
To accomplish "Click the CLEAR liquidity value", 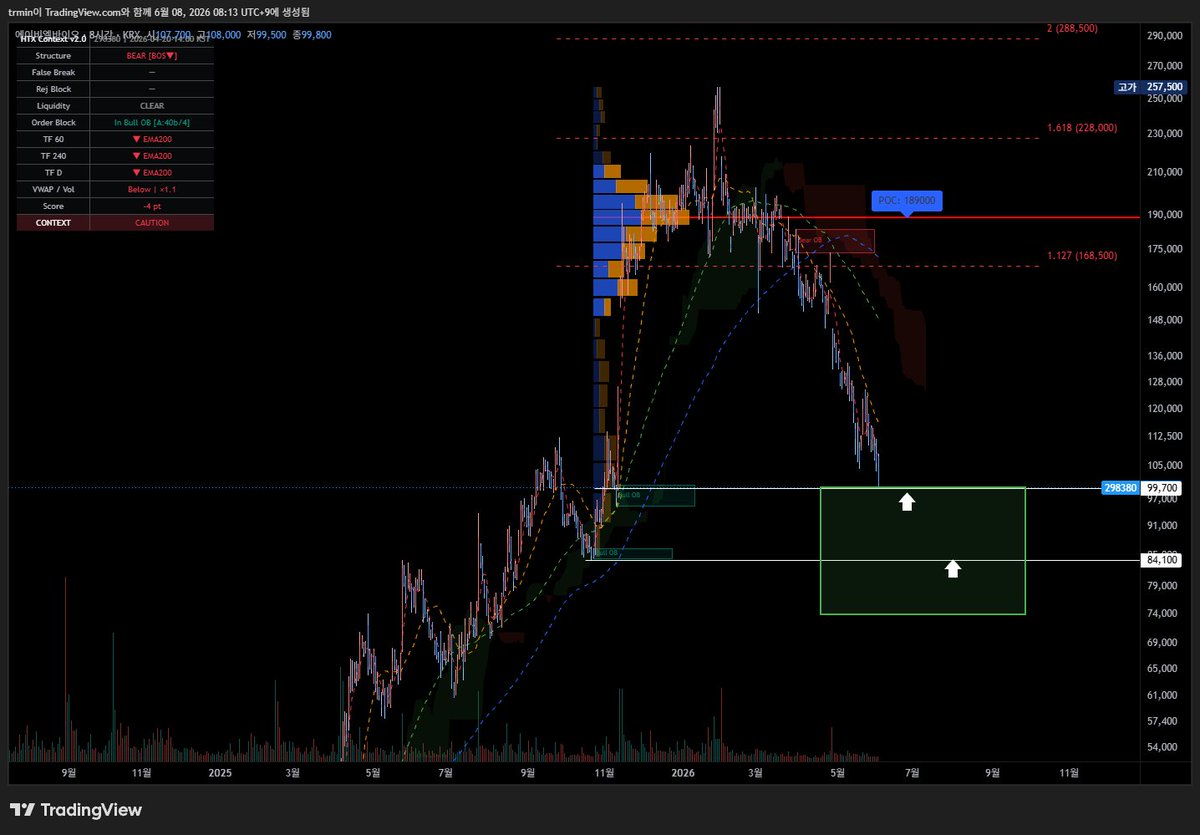I will (152, 106).
